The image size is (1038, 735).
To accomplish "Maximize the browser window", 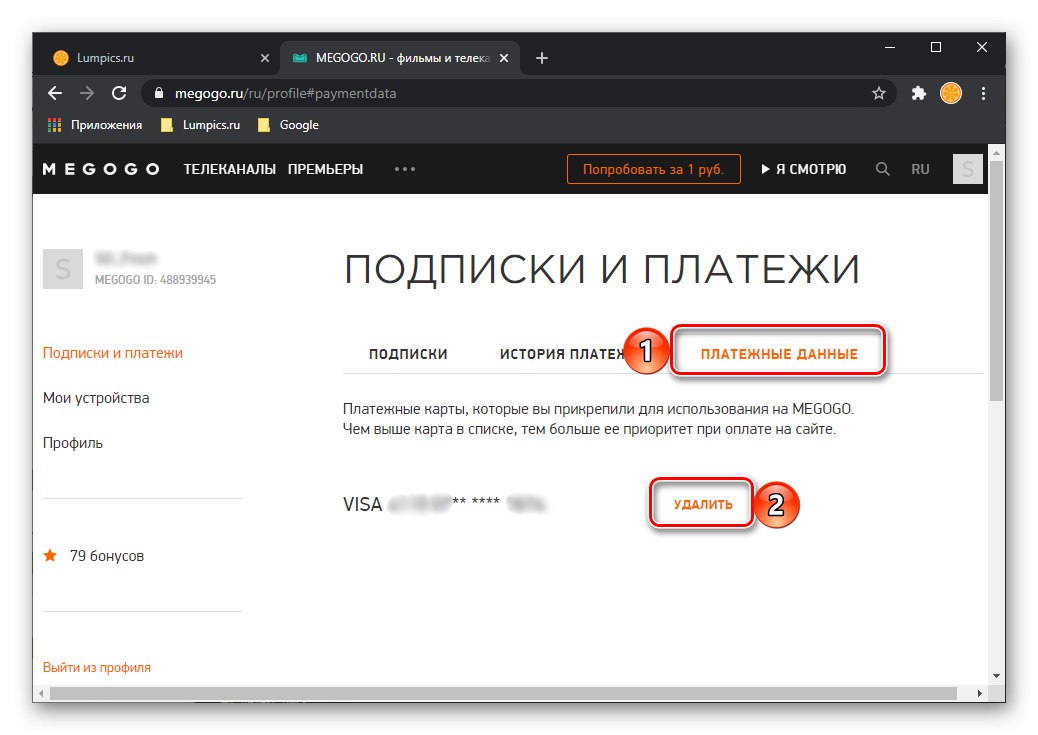I will click(x=935, y=48).
